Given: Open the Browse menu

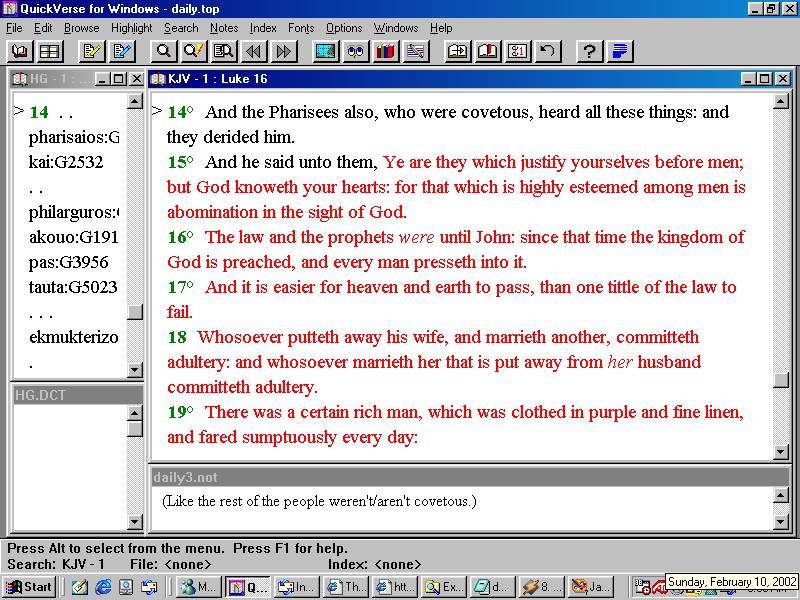Looking at the screenshot, I should coord(82,28).
